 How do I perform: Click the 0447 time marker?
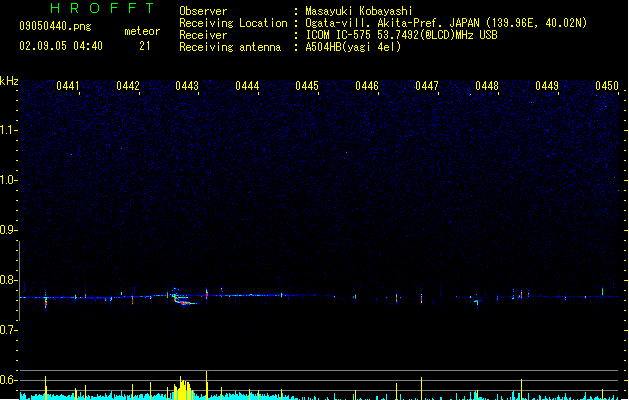(x=427, y=86)
